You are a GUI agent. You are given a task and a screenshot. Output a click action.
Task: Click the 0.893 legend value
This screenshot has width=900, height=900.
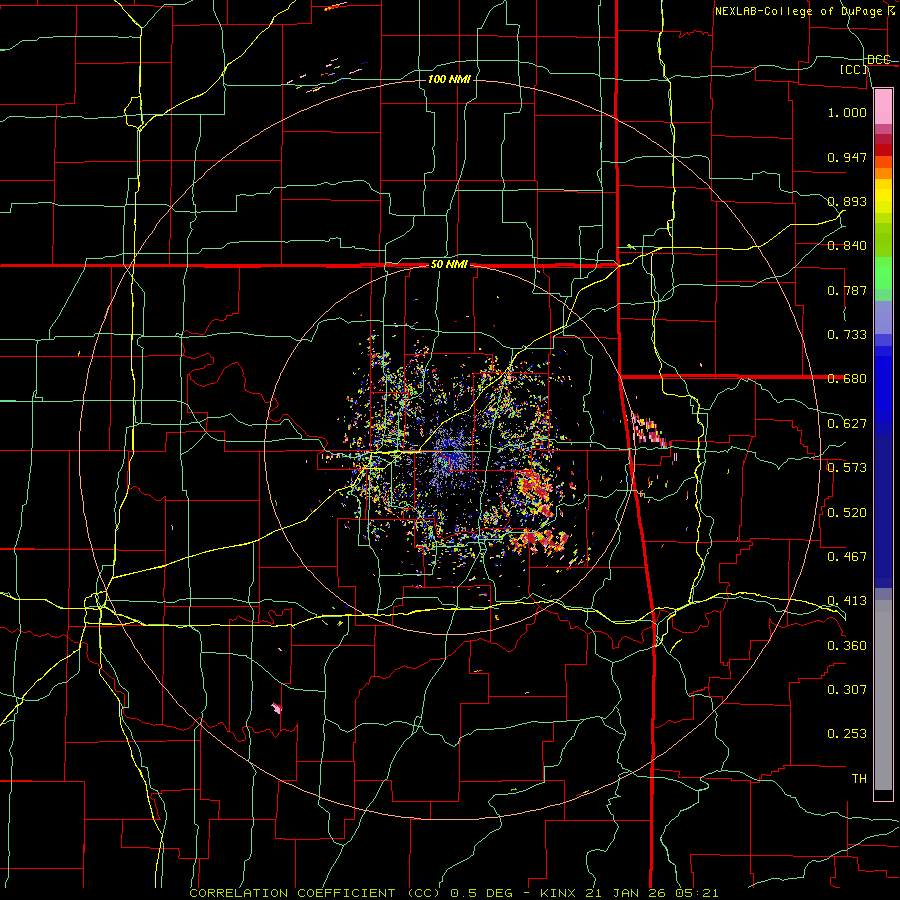pos(847,201)
